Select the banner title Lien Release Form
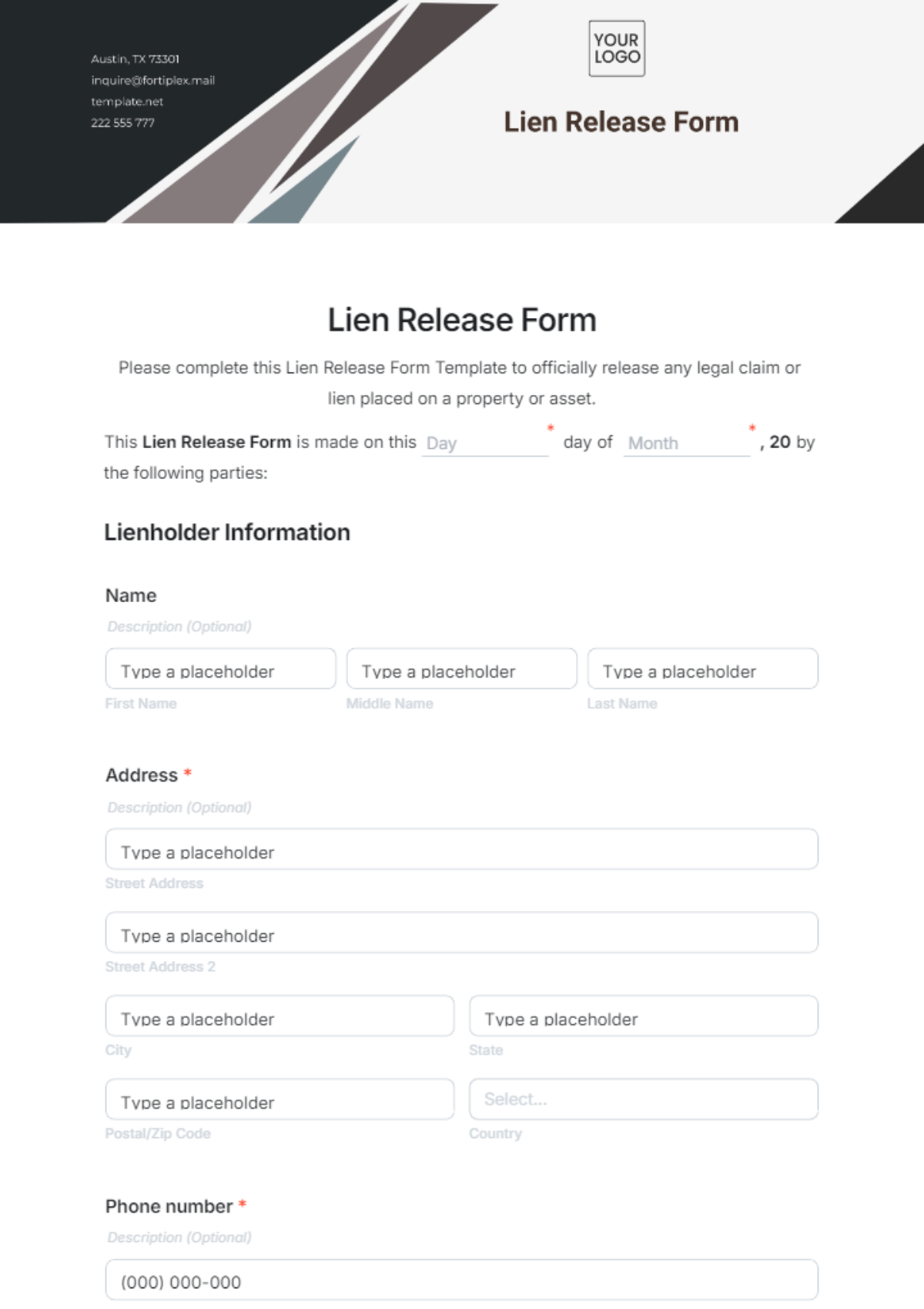 coord(621,122)
